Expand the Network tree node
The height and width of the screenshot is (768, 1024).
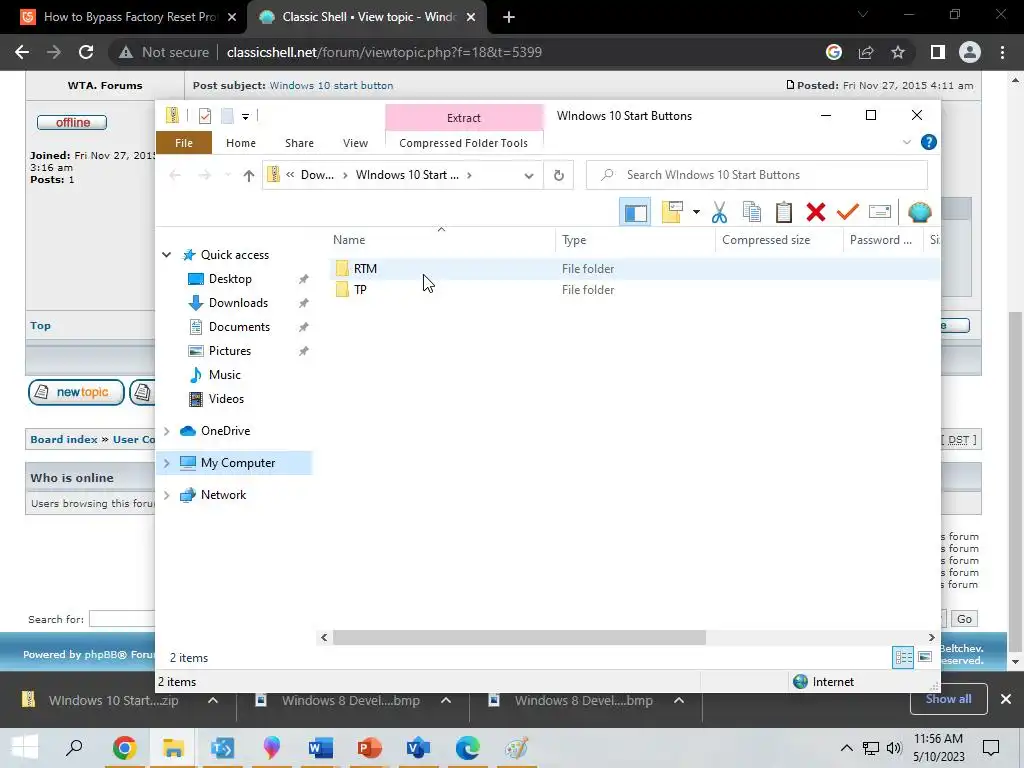pyautogui.click(x=167, y=495)
